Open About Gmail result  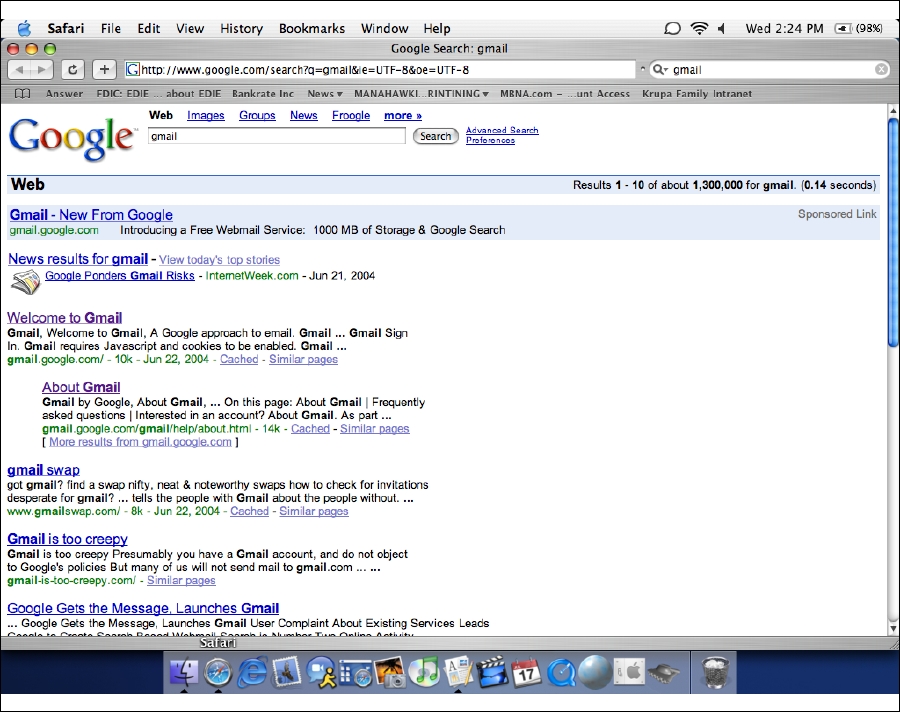pyautogui.click(x=81, y=387)
